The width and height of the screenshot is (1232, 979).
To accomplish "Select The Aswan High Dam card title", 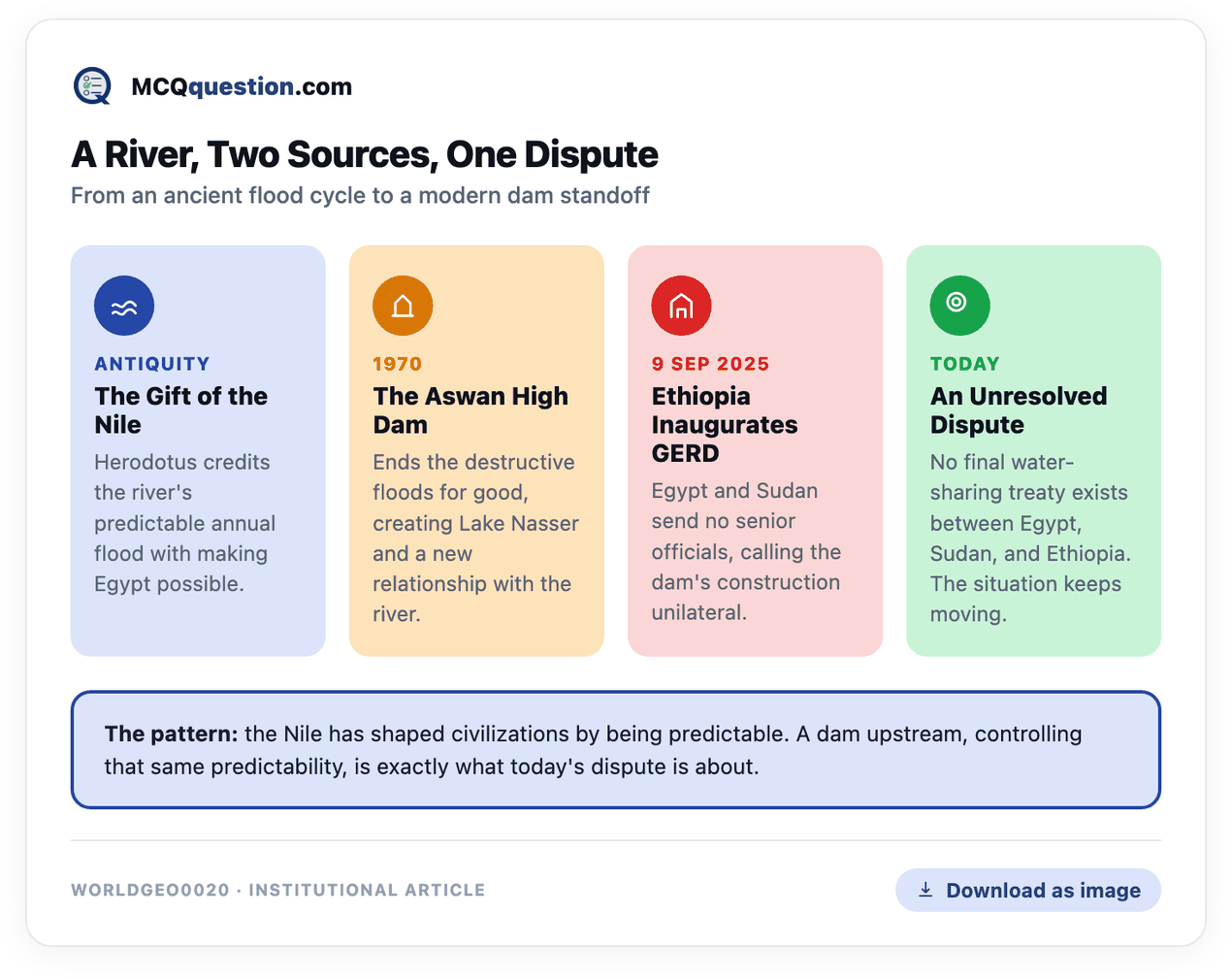I will pos(470,410).
